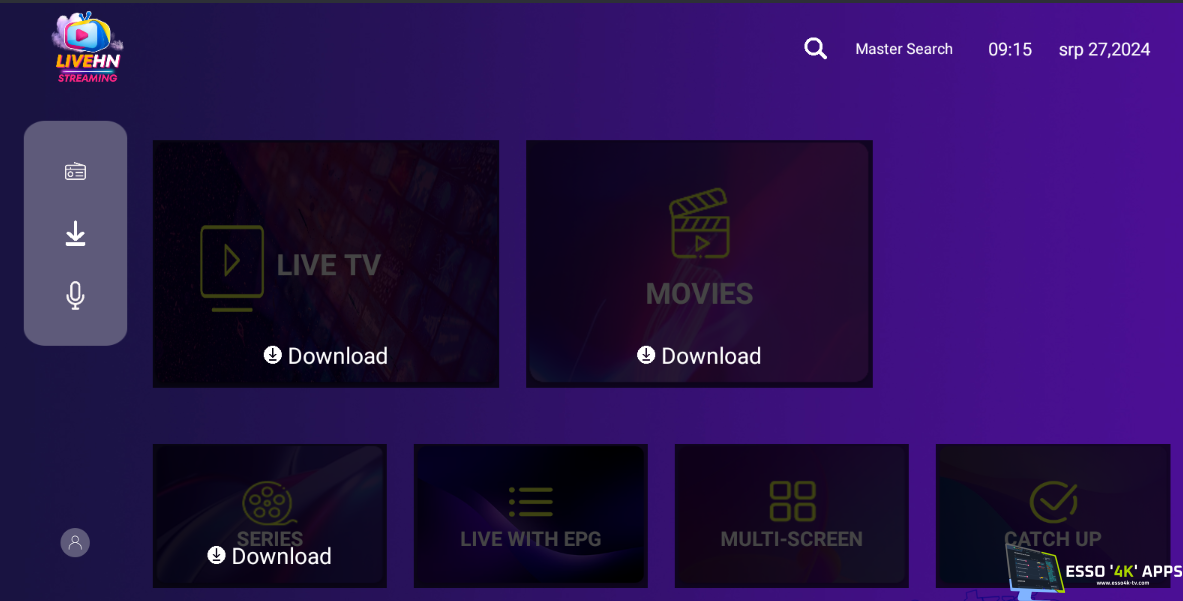Image resolution: width=1183 pixels, height=601 pixels.
Task: Click the magnifying glass search icon
Action: tap(815, 49)
